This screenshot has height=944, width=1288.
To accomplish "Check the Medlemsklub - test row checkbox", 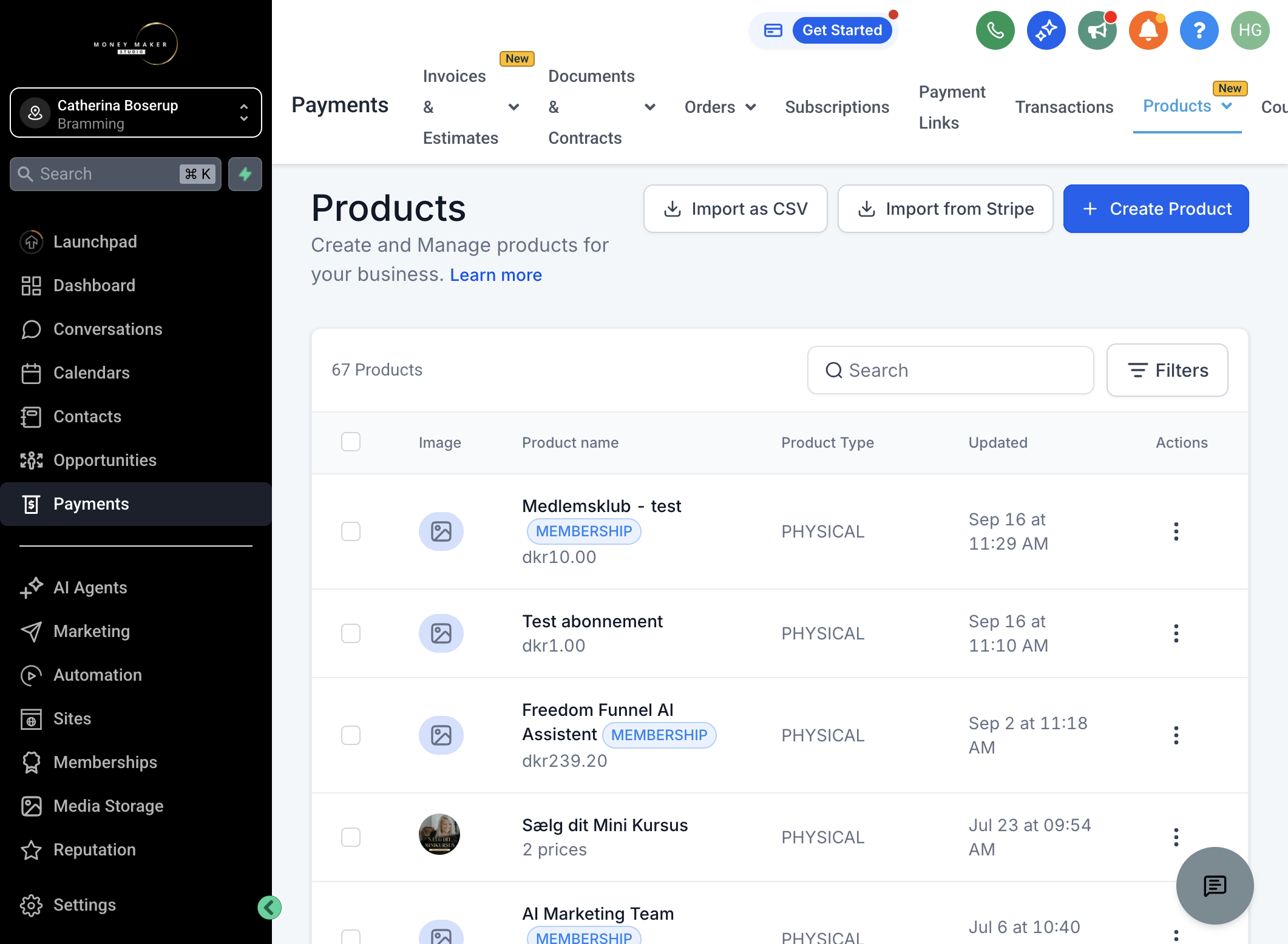I will [x=351, y=531].
